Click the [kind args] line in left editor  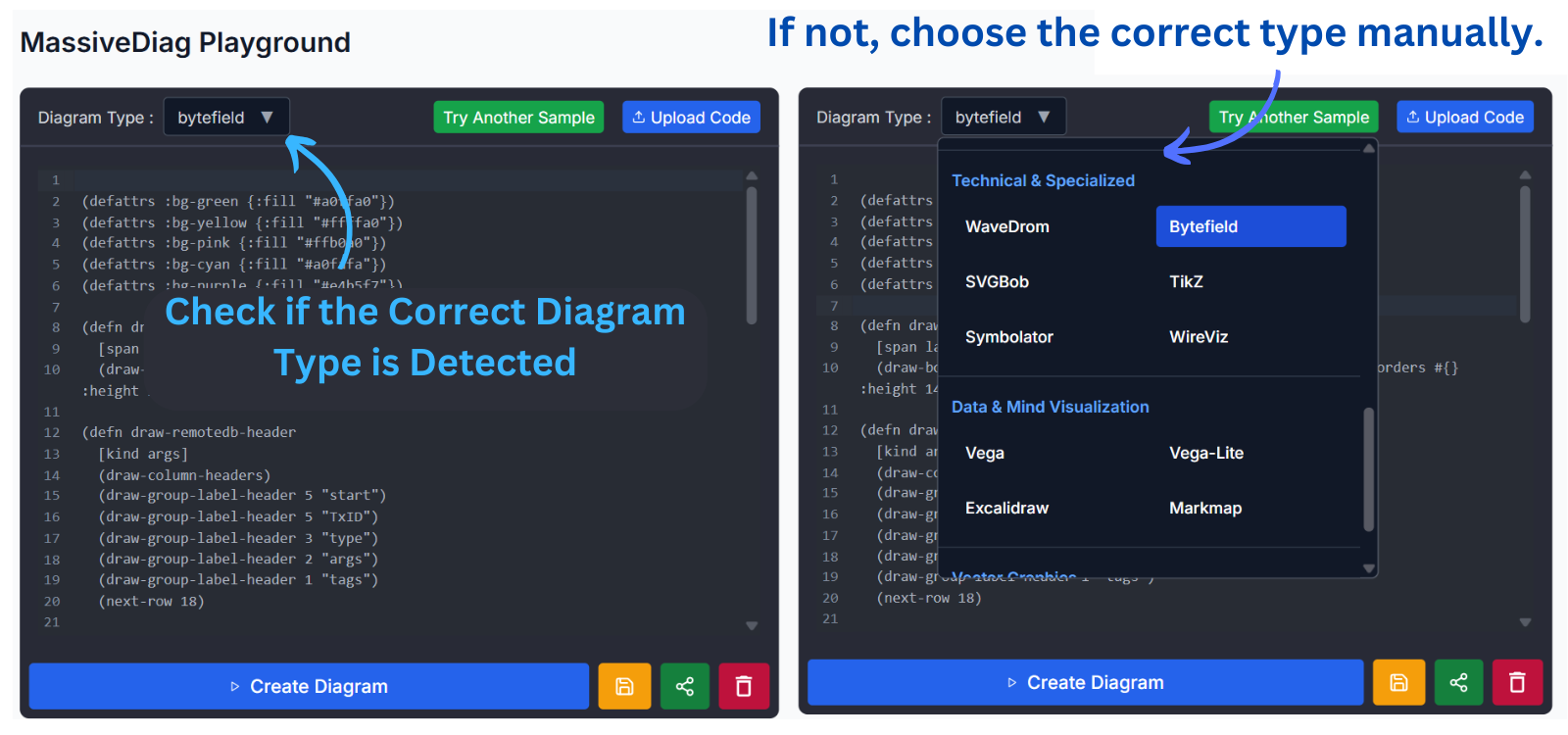pyautogui.click(x=143, y=454)
